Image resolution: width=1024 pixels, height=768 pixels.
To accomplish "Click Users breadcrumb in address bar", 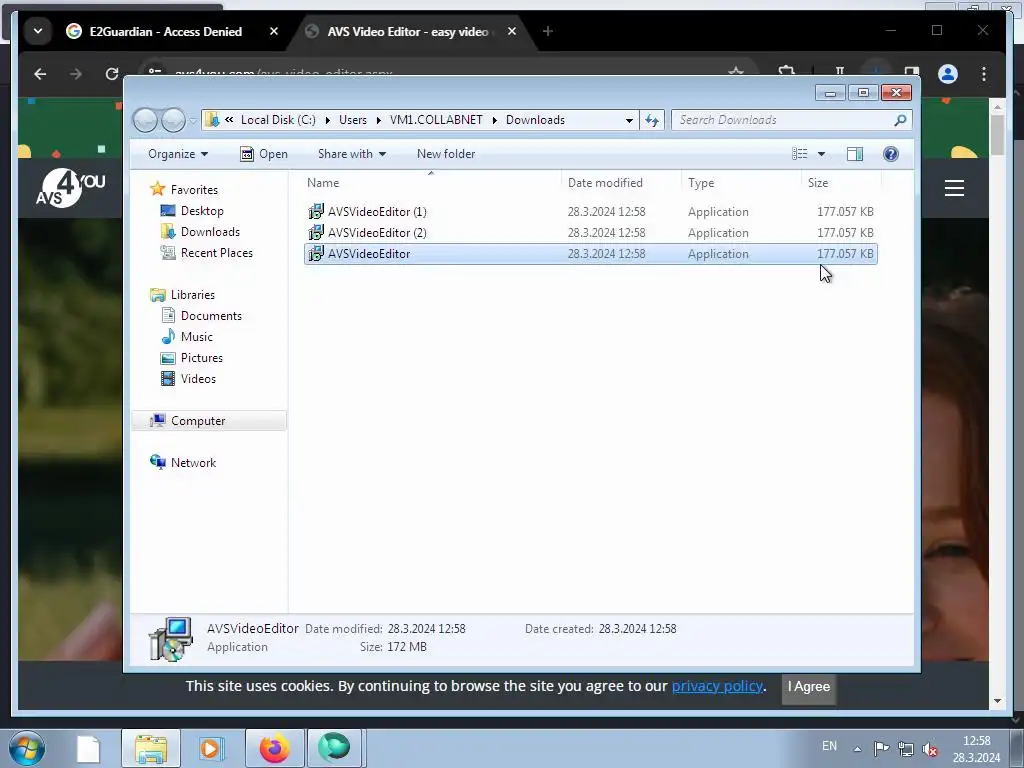I will point(353,120).
